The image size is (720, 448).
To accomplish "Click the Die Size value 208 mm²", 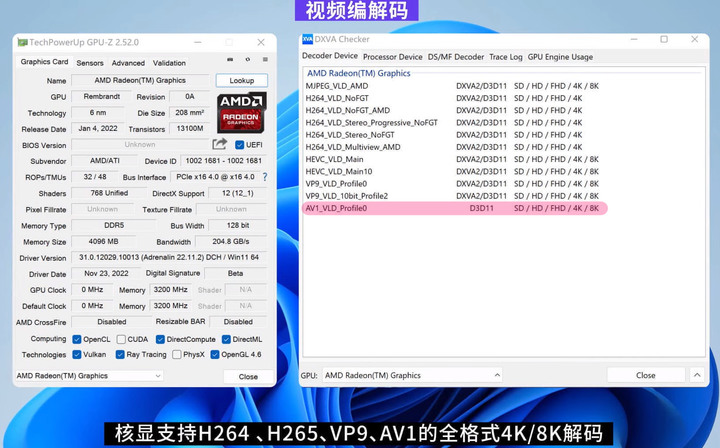I will [190, 112].
